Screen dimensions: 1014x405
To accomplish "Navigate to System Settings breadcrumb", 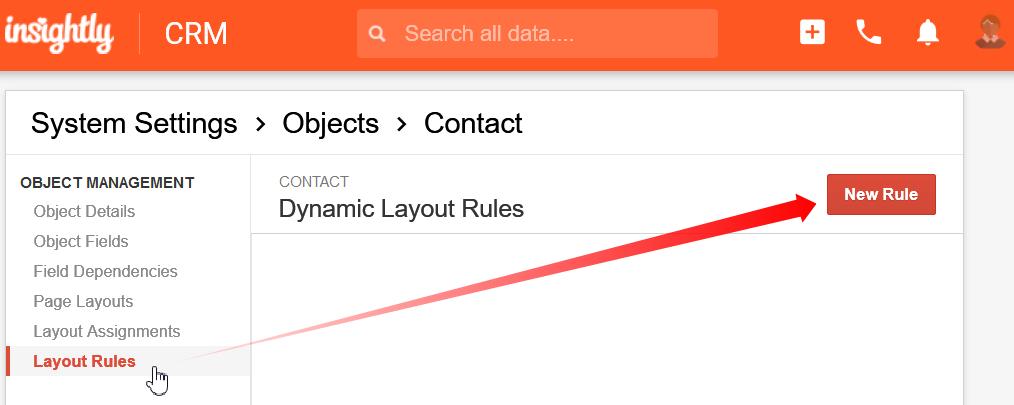I will [134, 123].
